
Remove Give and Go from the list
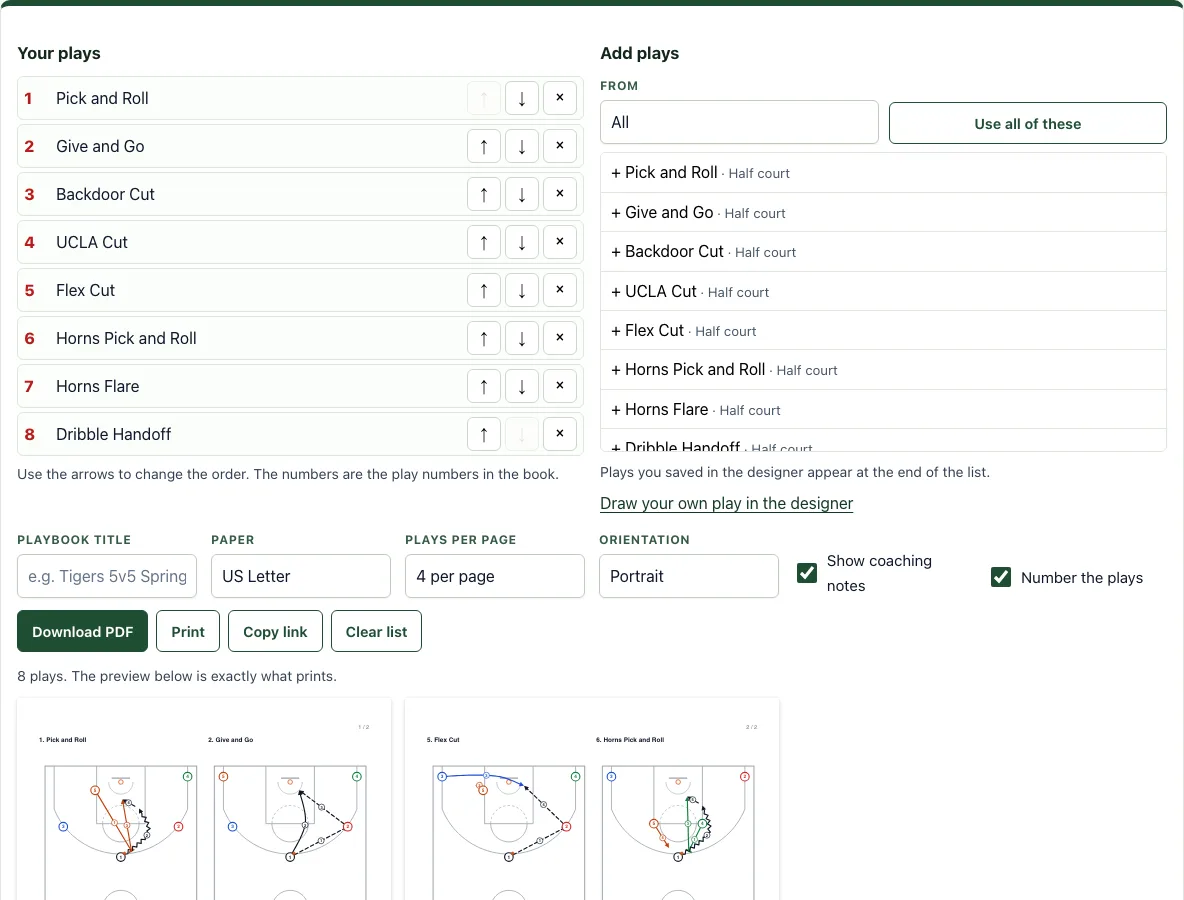tap(560, 146)
